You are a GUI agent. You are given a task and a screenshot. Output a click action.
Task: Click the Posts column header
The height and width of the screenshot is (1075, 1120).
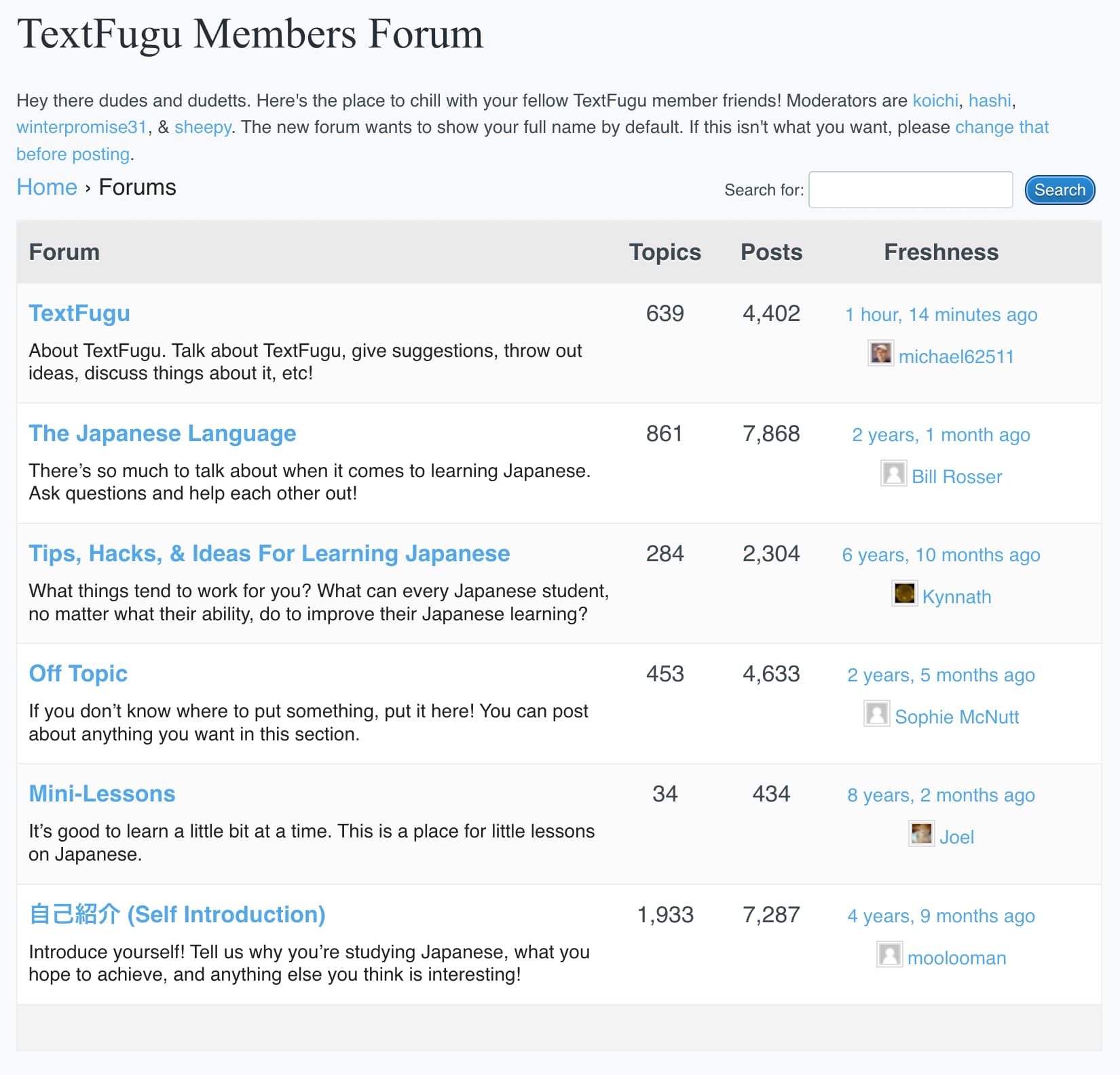(771, 252)
